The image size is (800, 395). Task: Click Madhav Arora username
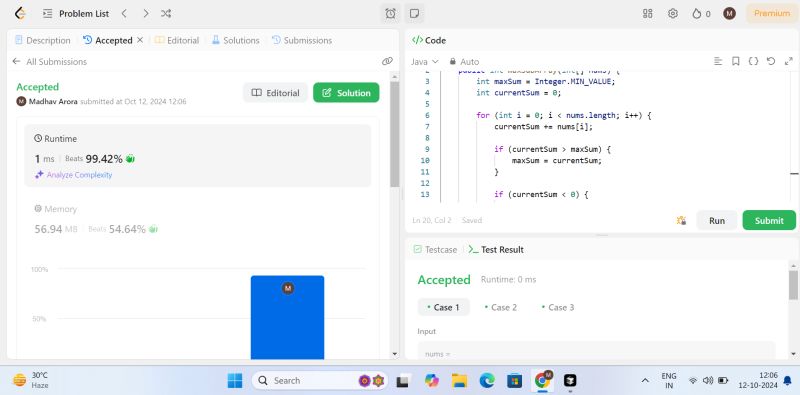click(54, 102)
